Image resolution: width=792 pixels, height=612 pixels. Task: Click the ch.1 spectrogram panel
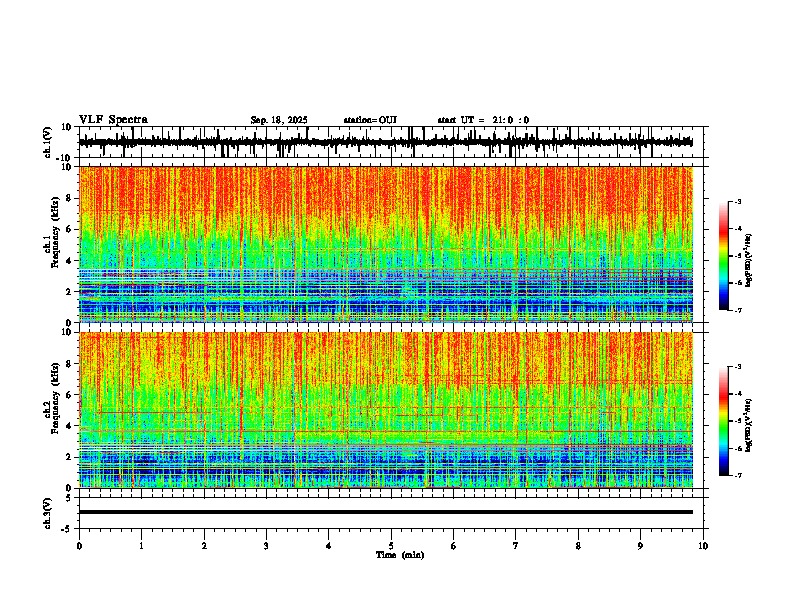coord(386,244)
